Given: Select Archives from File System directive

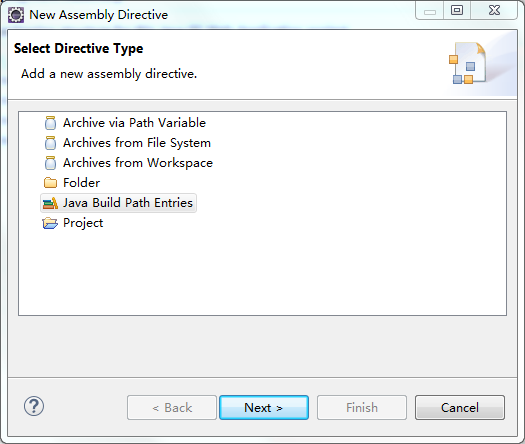Looking at the screenshot, I should 137,143.
